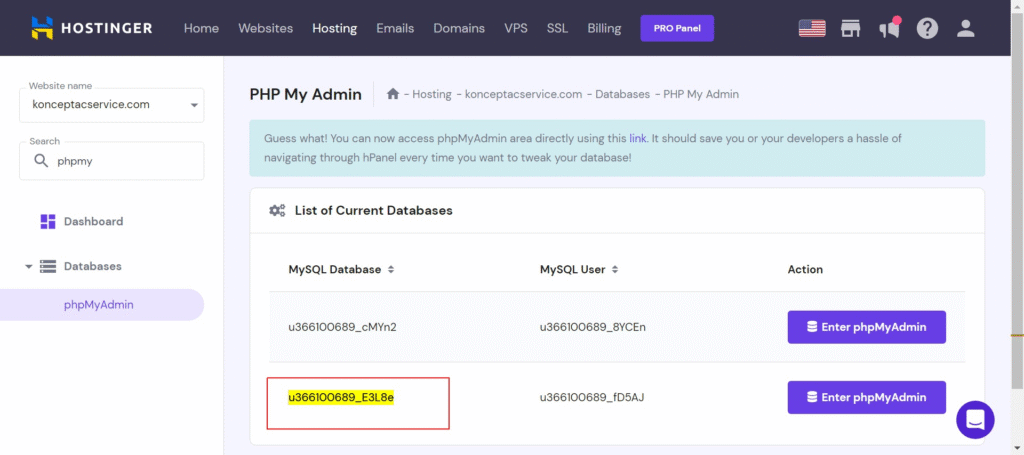Click MySQL user u366100689_fD5AJ
The image size is (1024, 455).
point(592,397)
